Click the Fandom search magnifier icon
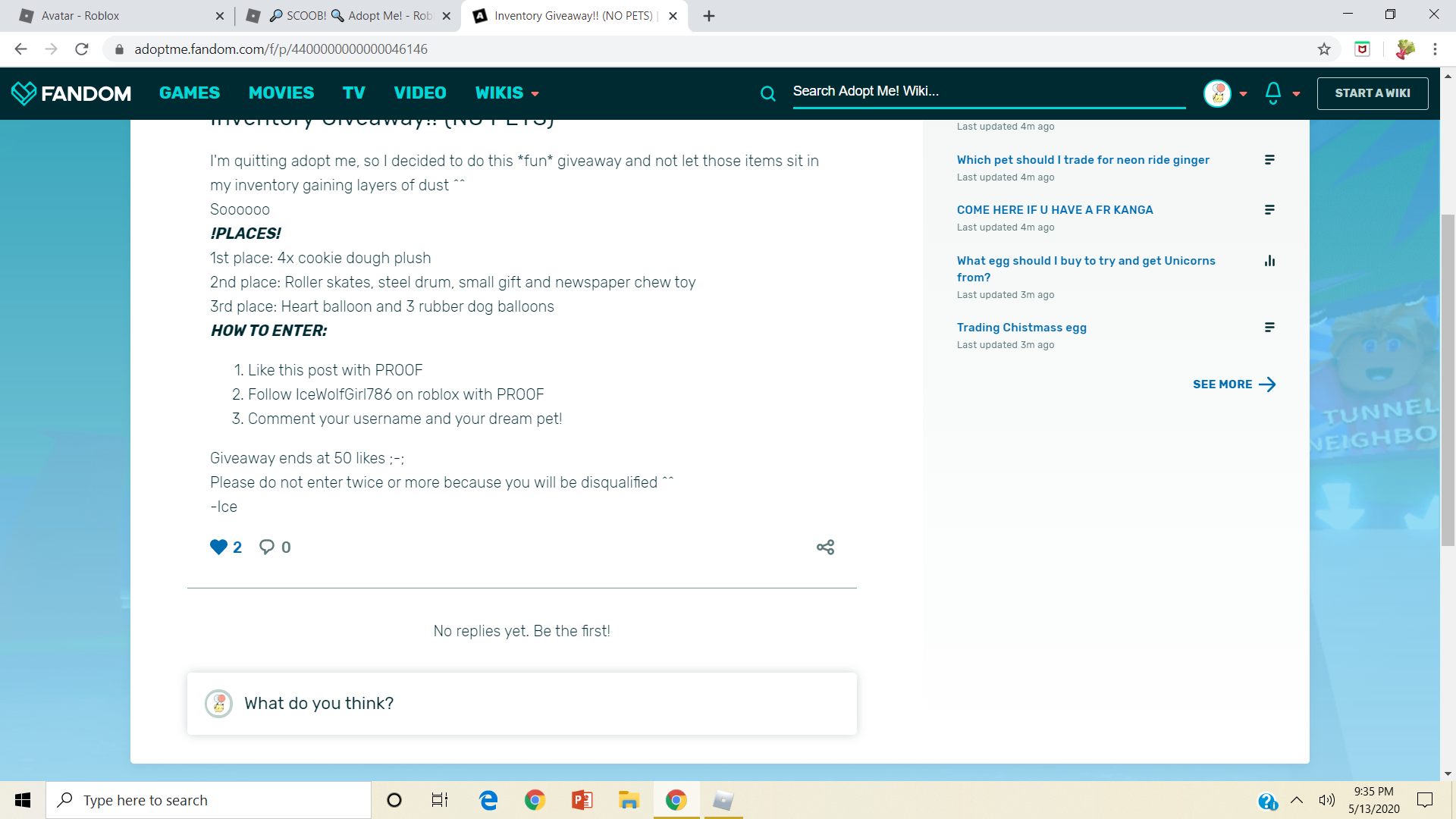 point(768,93)
